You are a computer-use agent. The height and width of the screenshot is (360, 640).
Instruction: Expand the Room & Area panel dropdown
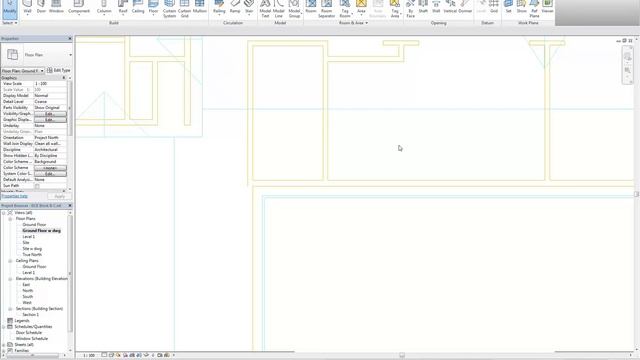[x=353, y=23]
